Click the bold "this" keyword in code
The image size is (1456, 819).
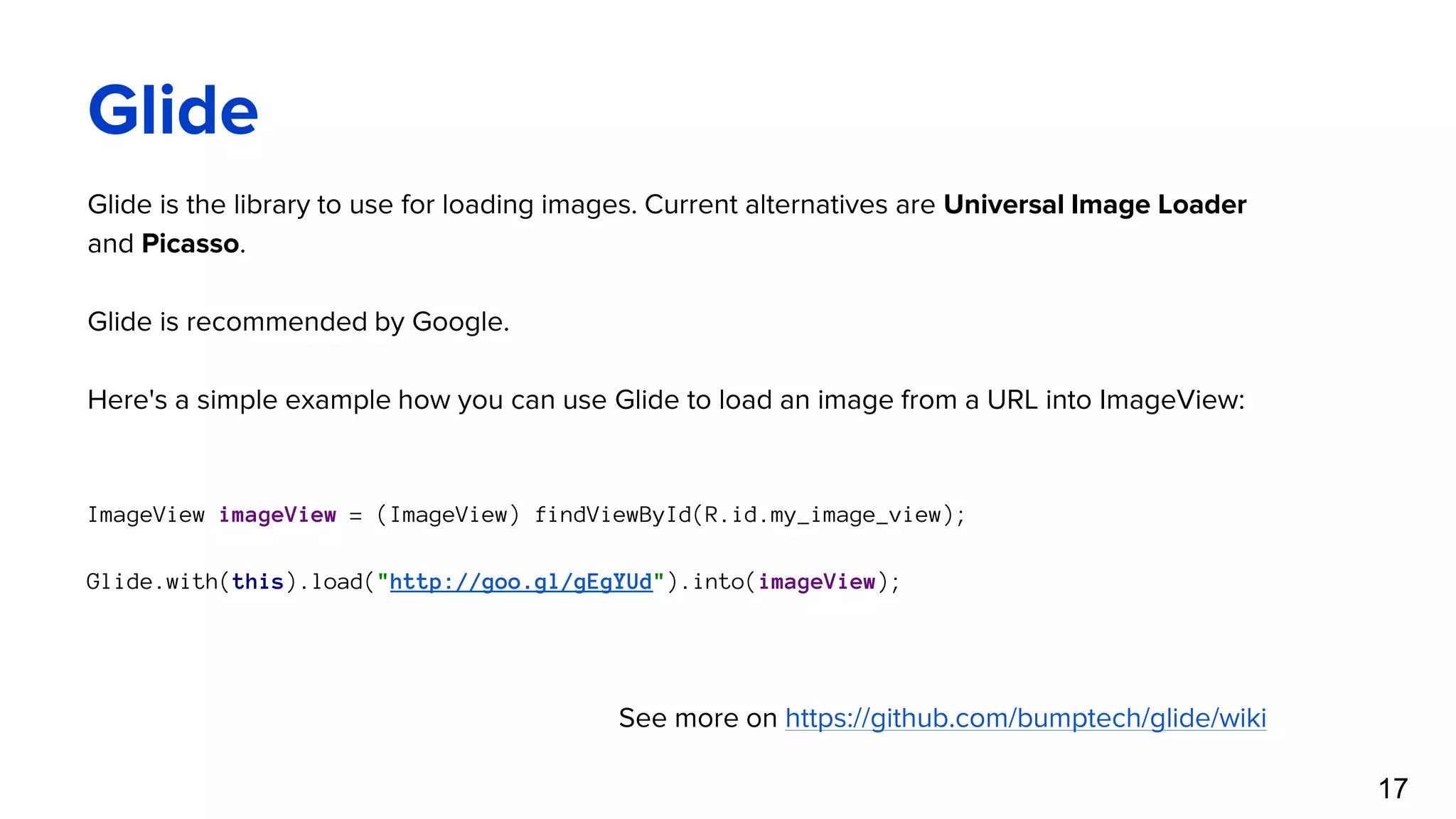[x=257, y=582]
